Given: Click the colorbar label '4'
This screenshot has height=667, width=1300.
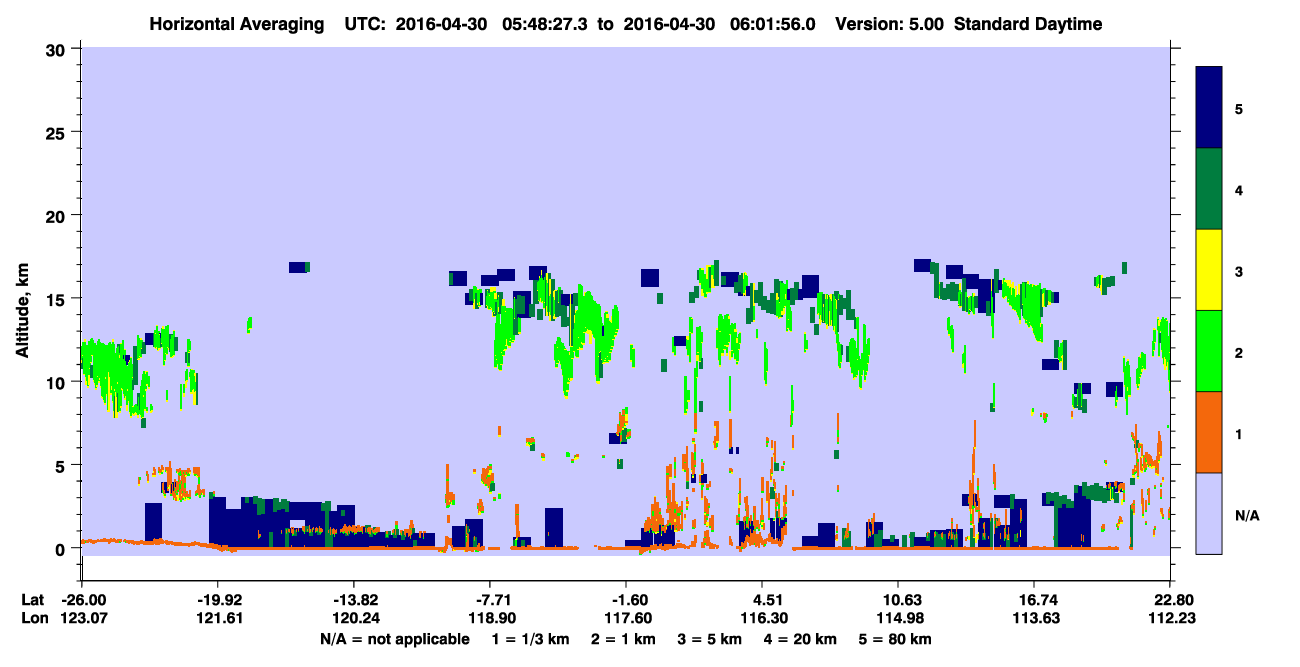Looking at the screenshot, I should (x=1238, y=189).
